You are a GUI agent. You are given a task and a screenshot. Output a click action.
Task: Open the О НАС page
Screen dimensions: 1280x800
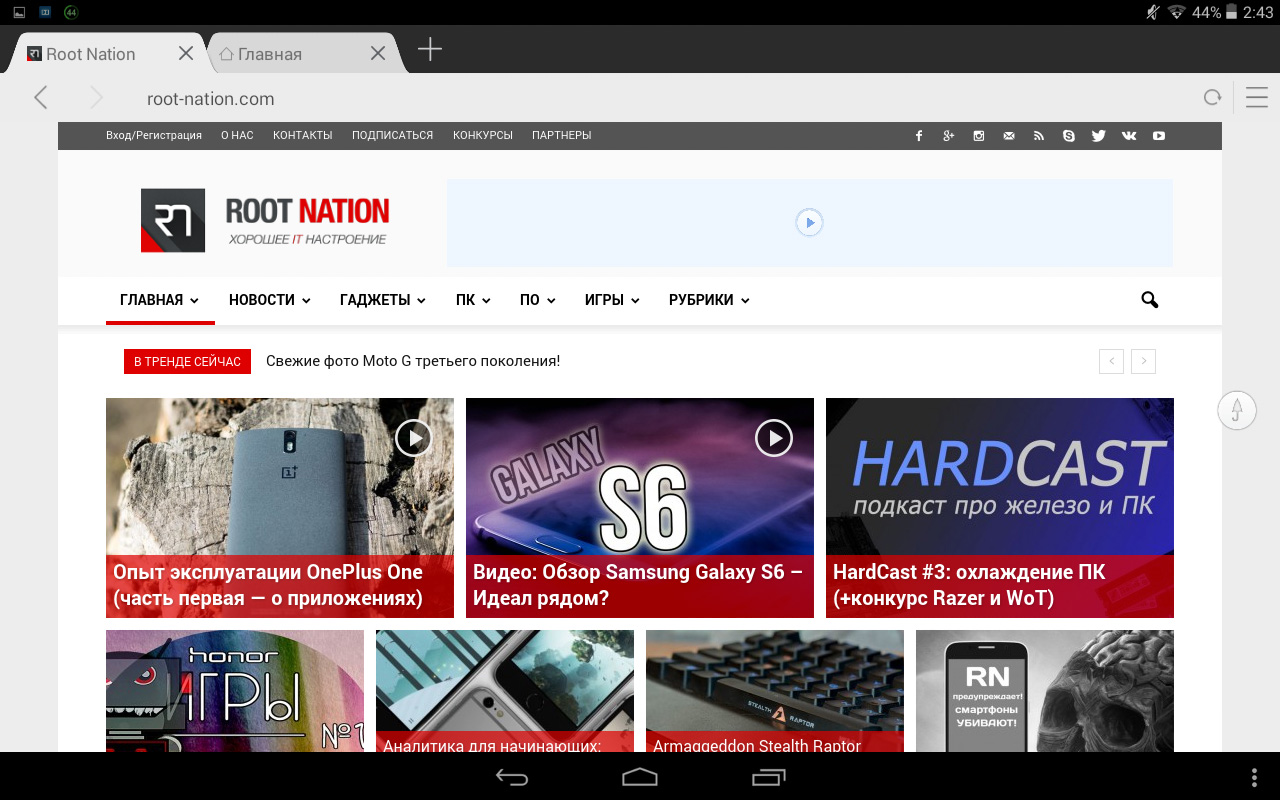(237, 136)
